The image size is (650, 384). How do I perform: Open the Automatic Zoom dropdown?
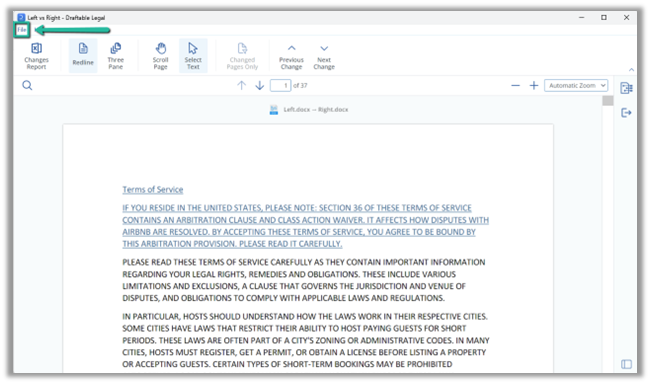(576, 85)
